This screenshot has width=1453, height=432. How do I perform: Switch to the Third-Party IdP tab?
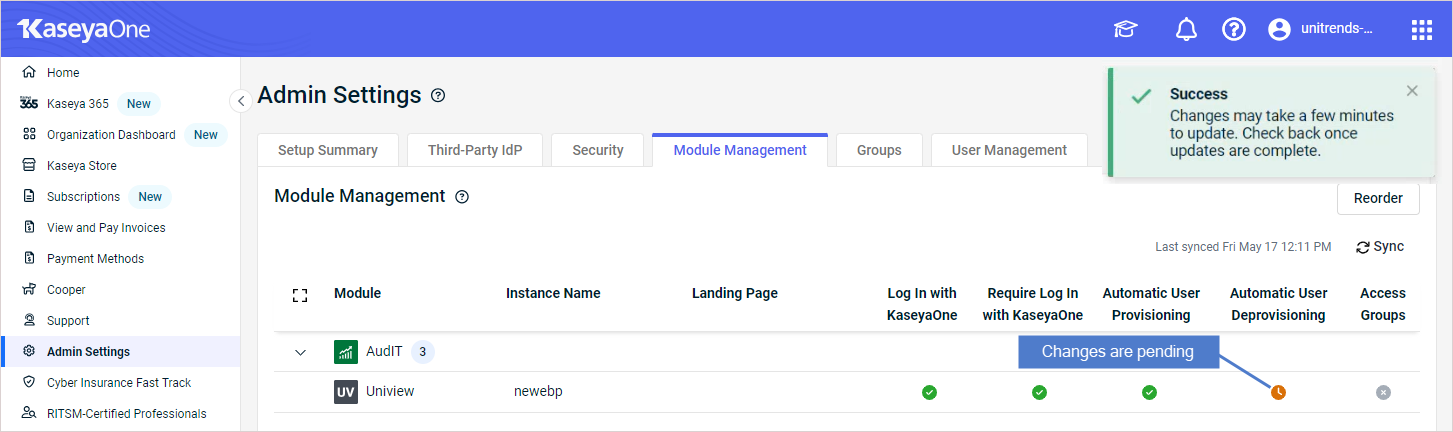click(x=475, y=150)
